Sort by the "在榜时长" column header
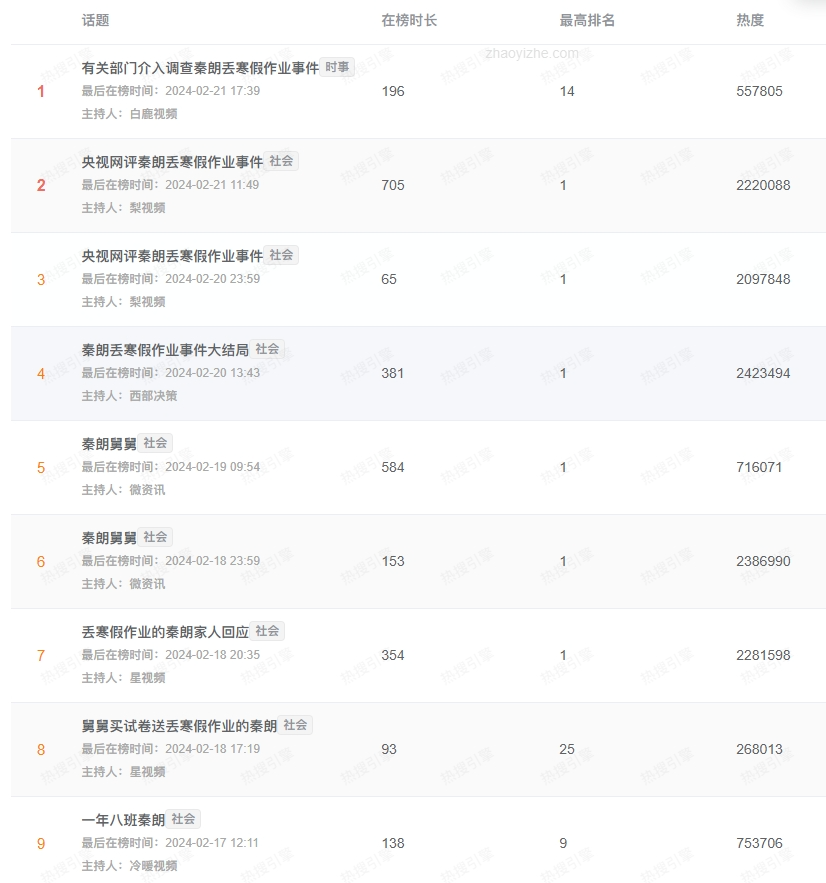826x883 pixels. [409, 20]
